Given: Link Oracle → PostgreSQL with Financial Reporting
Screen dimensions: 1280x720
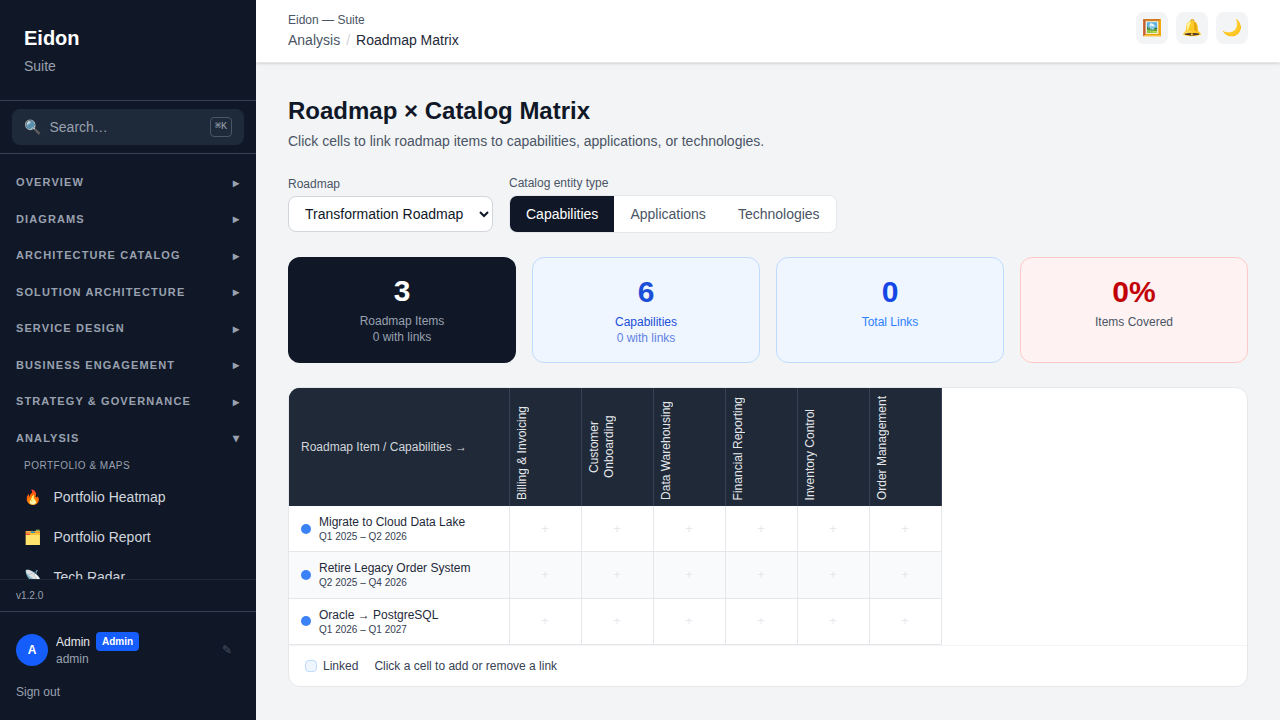Looking at the screenshot, I should coord(761,621).
